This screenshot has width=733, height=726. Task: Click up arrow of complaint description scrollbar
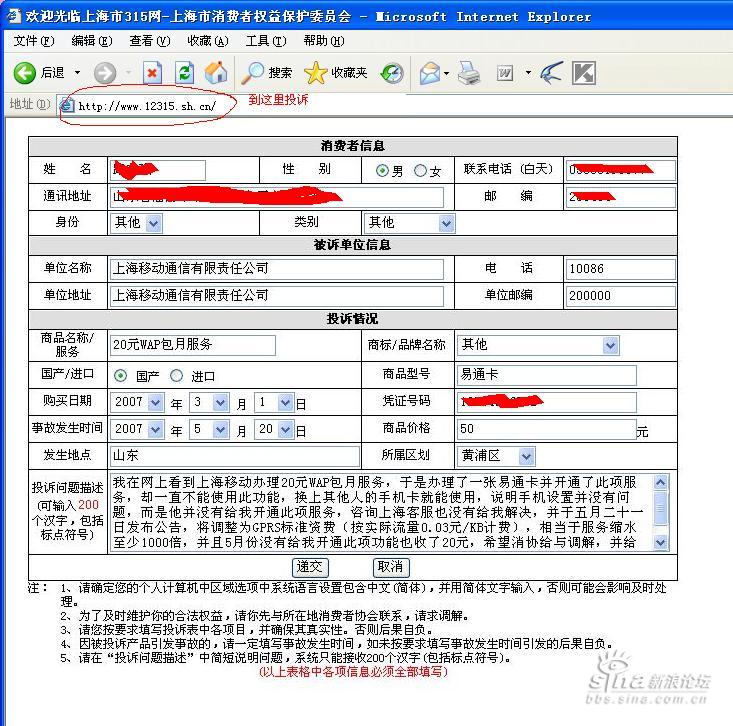[661, 482]
